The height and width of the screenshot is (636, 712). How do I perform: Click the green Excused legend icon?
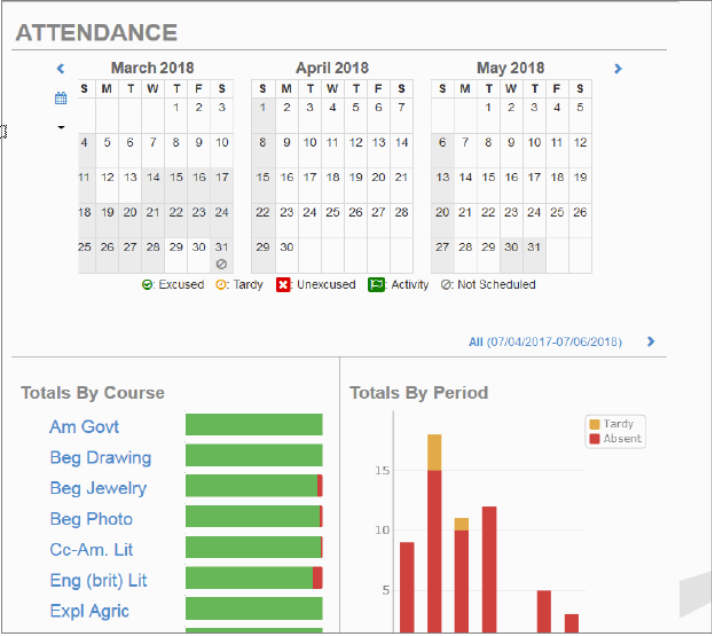point(147,285)
